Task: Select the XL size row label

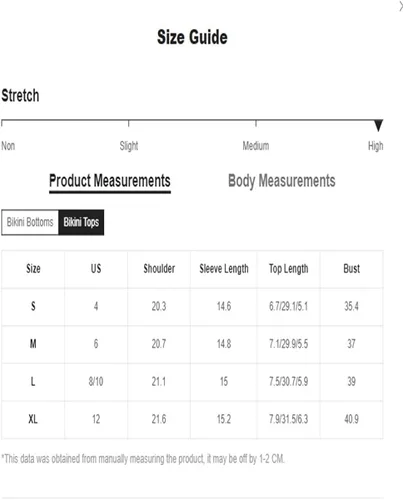Action: click(x=33, y=419)
